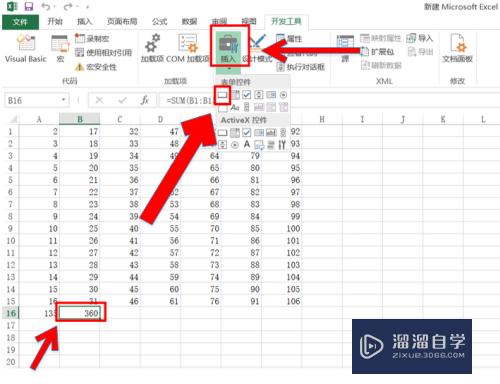Open 扩展包 expansion packs
500x384 pixels.
tap(377, 52)
